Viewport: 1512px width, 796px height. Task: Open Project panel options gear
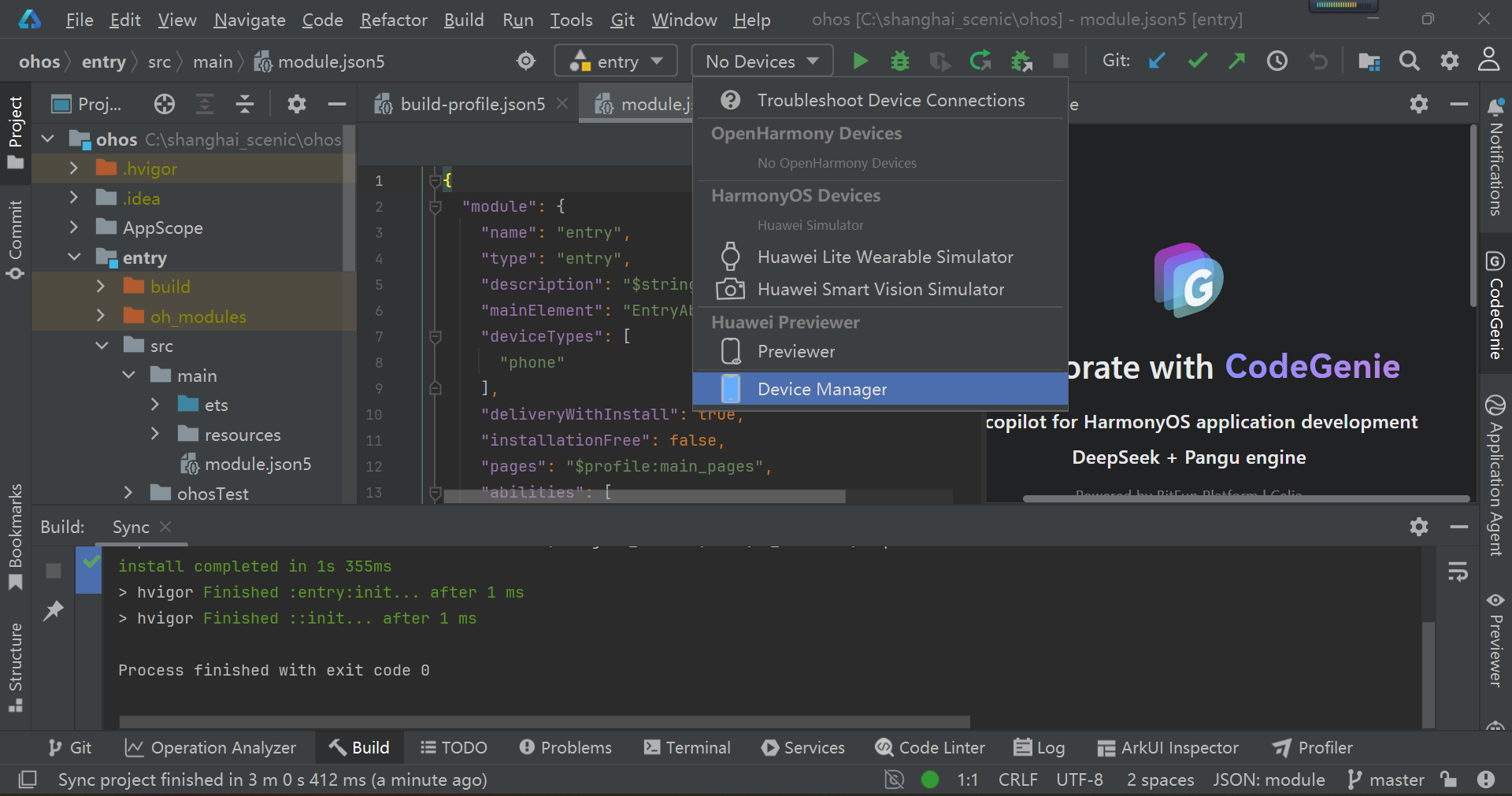pos(296,103)
